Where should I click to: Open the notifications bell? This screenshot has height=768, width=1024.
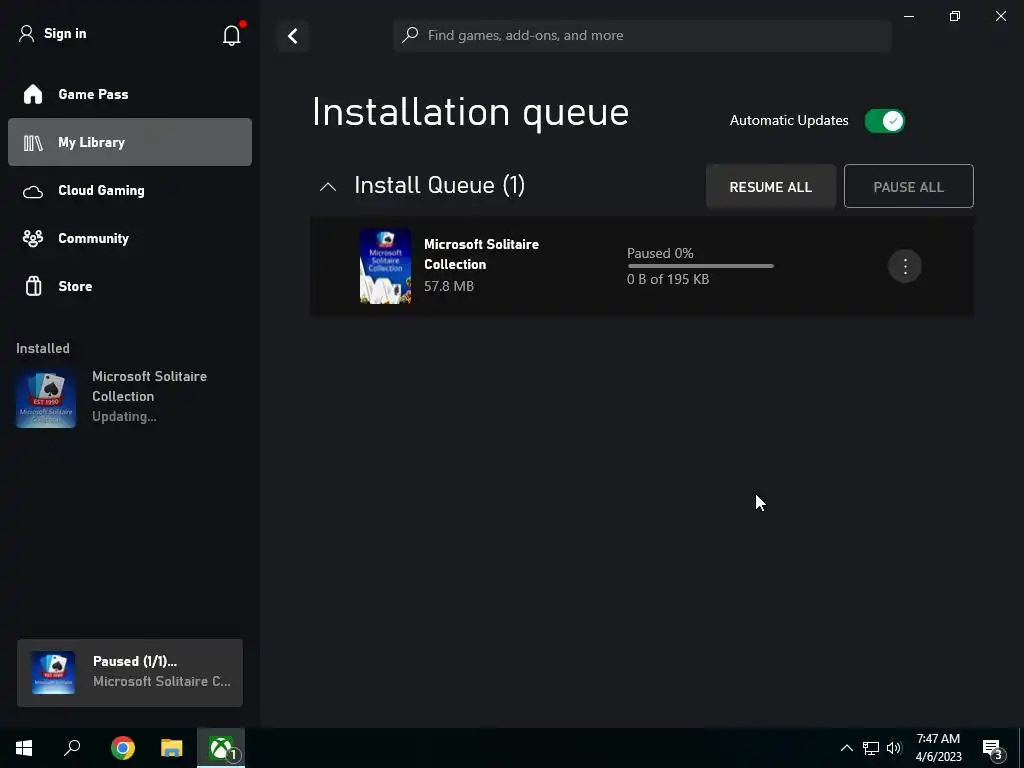click(x=232, y=35)
